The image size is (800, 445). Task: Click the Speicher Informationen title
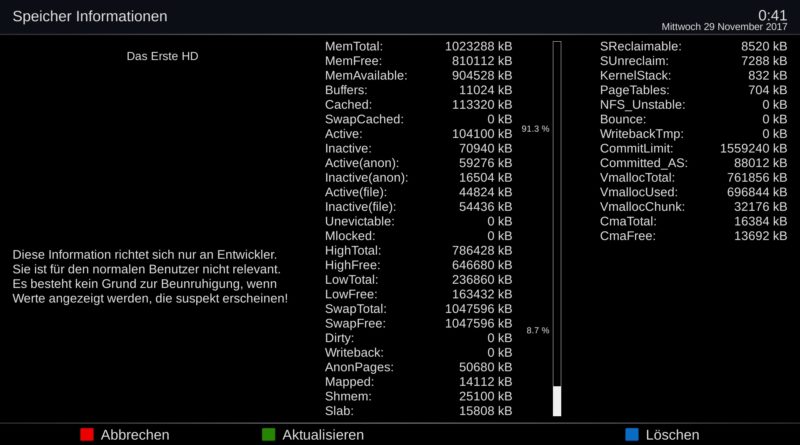coord(90,16)
